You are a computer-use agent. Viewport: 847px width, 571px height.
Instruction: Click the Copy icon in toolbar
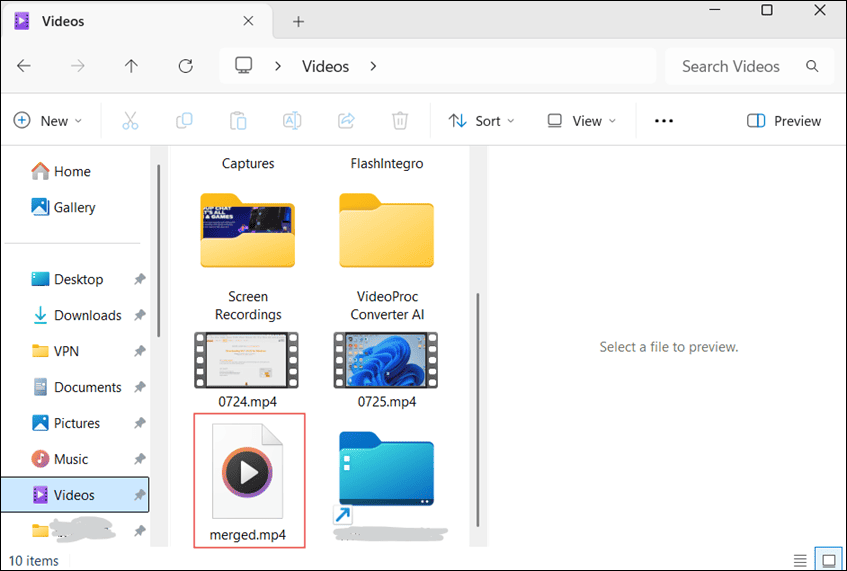[184, 120]
